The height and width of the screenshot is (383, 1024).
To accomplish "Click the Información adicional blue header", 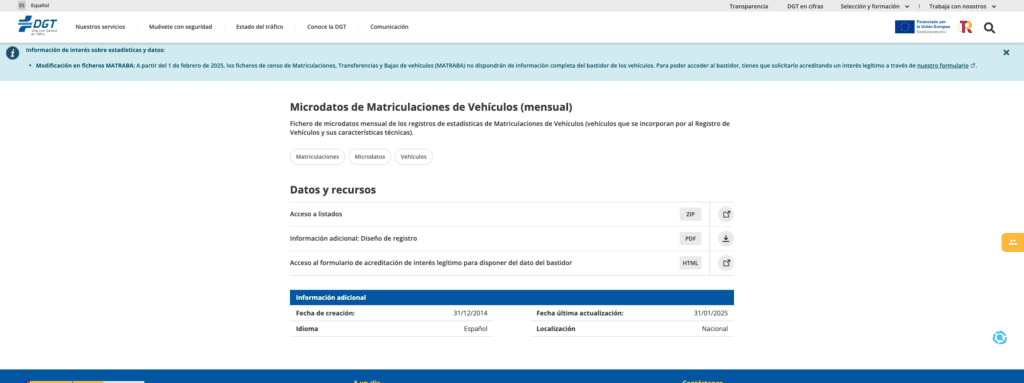I will click(x=512, y=297).
